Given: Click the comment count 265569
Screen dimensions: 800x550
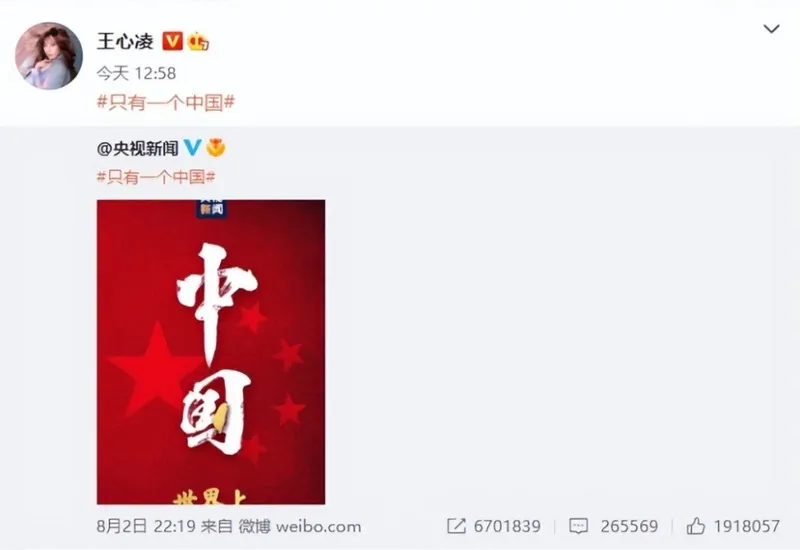Looking at the screenshot, I should [x=629, y=526].
